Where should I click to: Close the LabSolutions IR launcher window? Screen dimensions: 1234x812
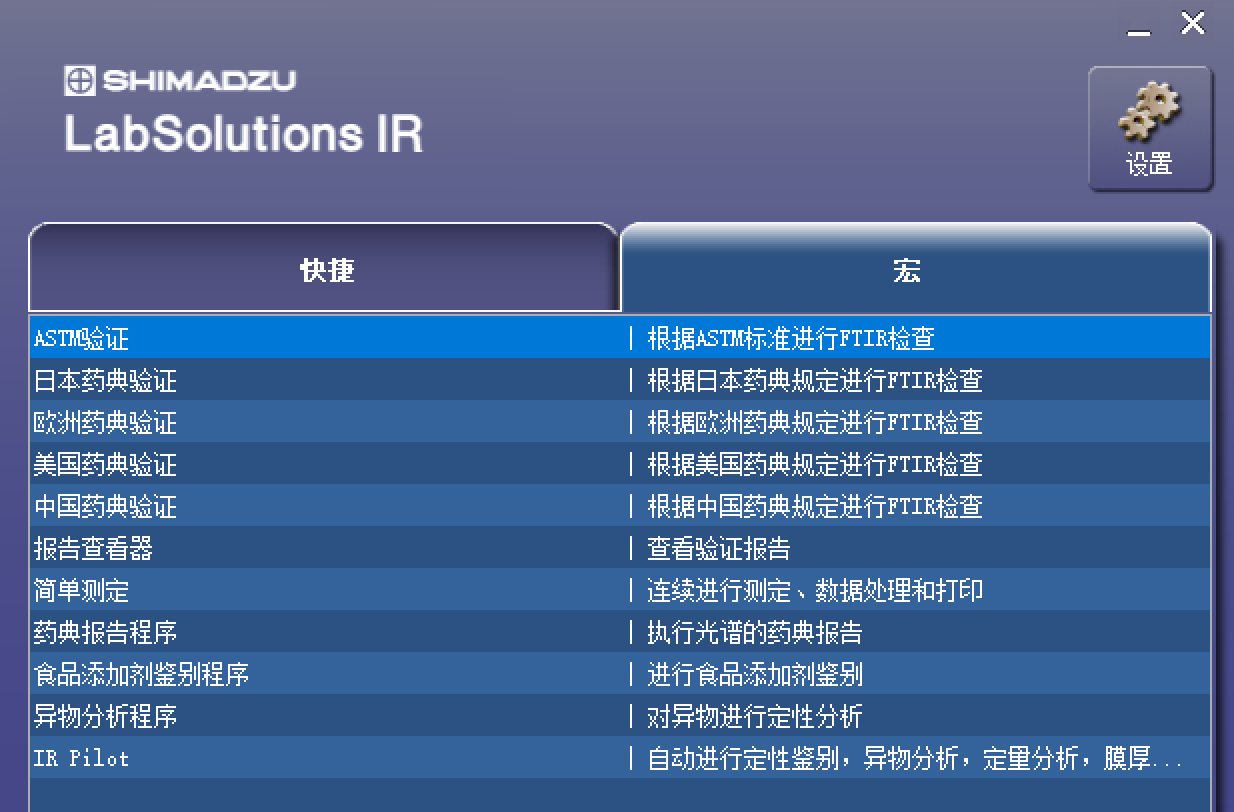coord(1193,22)
